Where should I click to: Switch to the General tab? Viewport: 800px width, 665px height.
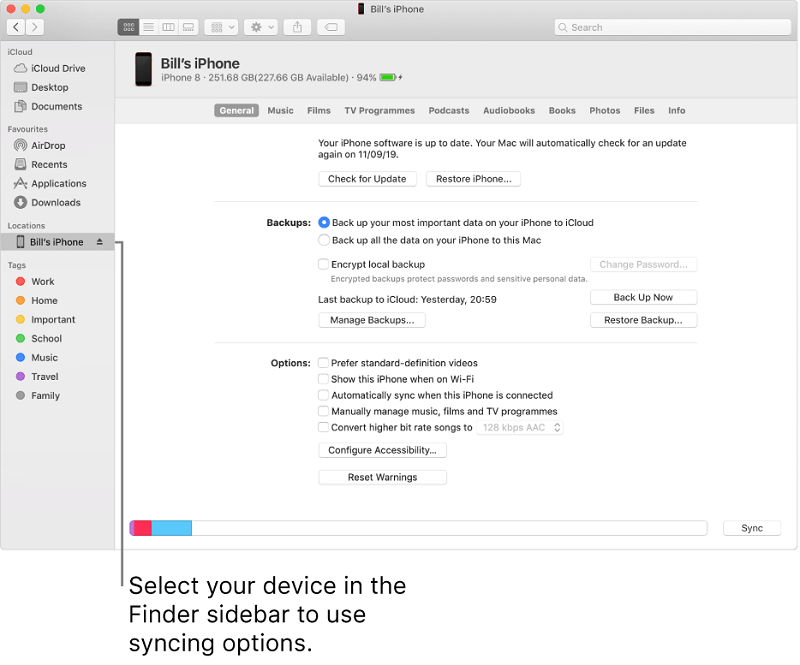click(236, 110)
